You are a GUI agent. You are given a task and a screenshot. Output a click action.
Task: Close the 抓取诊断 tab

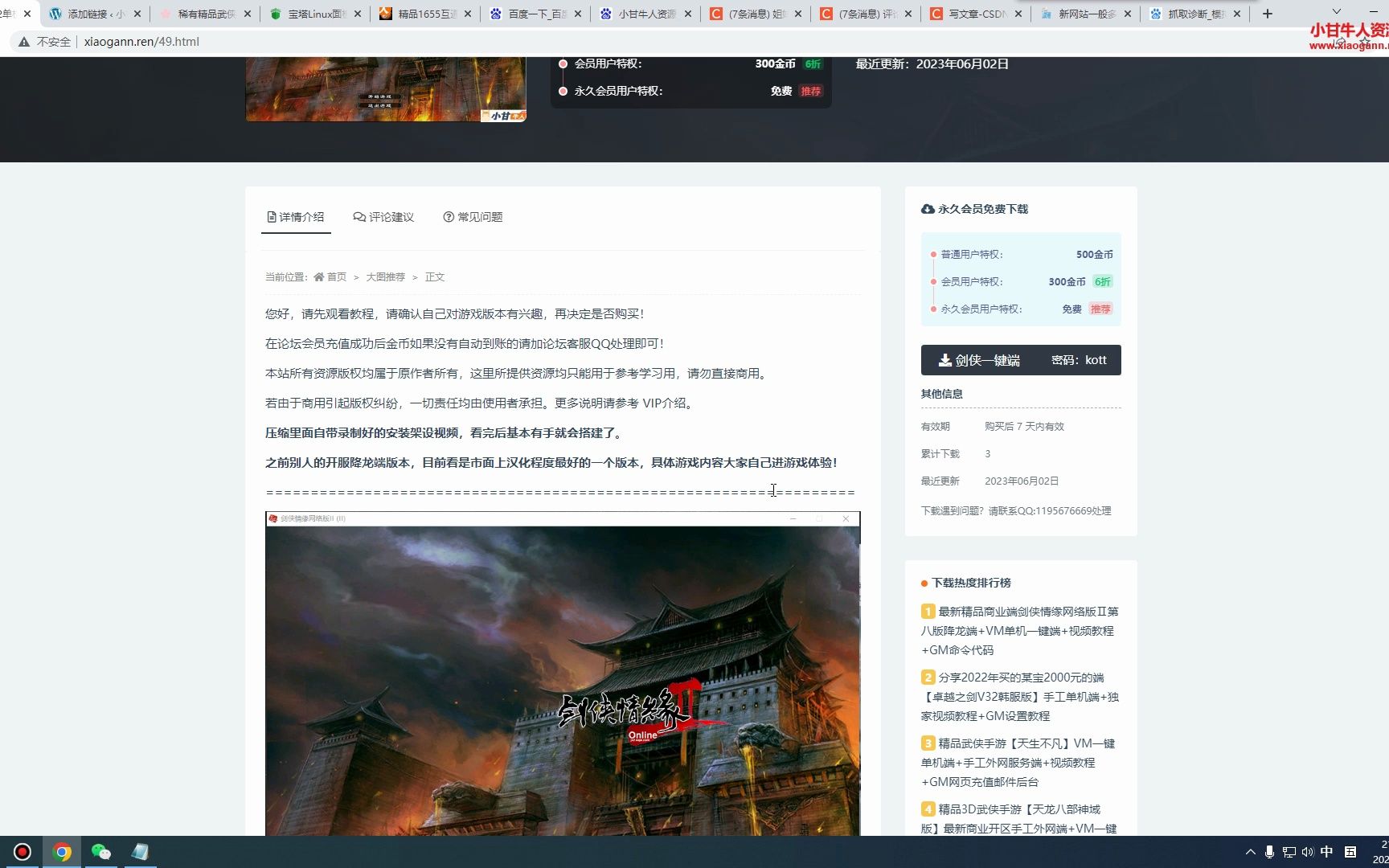click(x=1237, y=14)
